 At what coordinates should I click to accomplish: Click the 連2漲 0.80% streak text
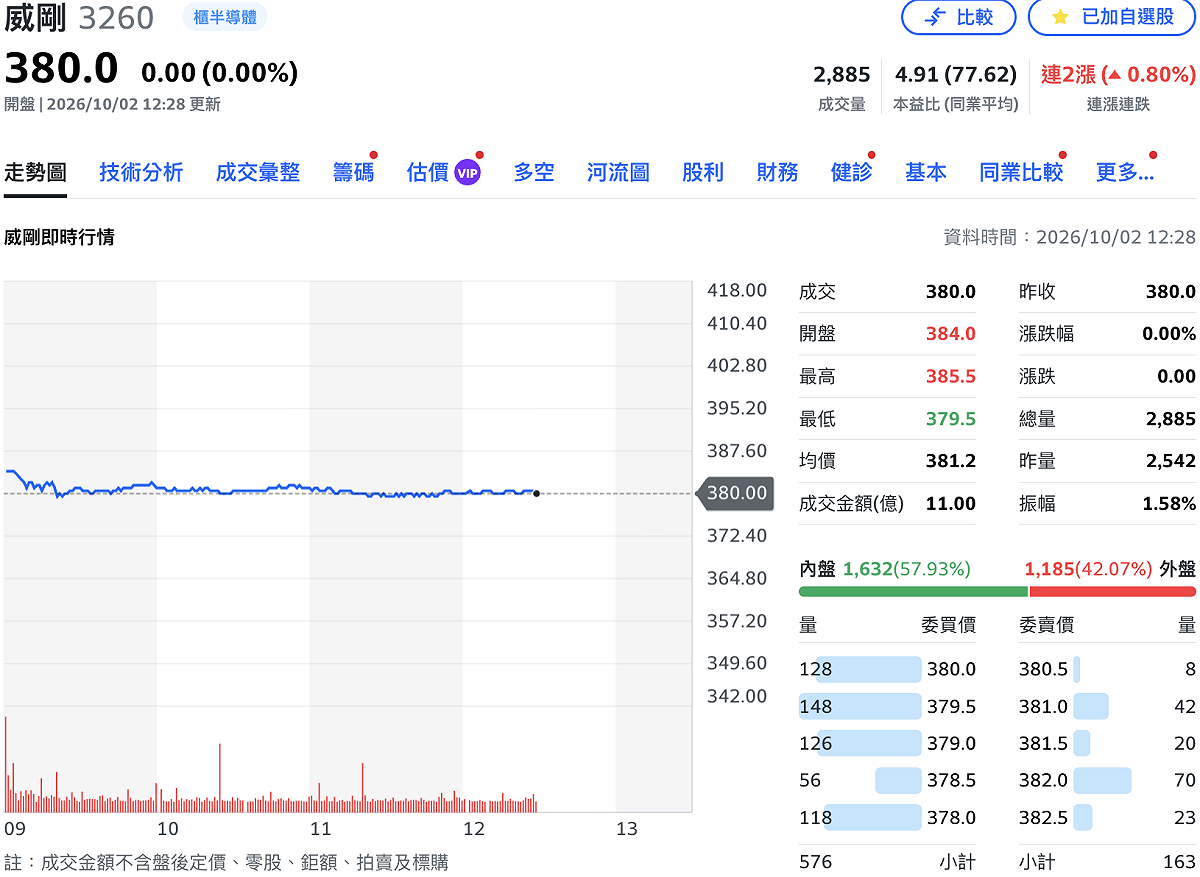point(1118,74)
